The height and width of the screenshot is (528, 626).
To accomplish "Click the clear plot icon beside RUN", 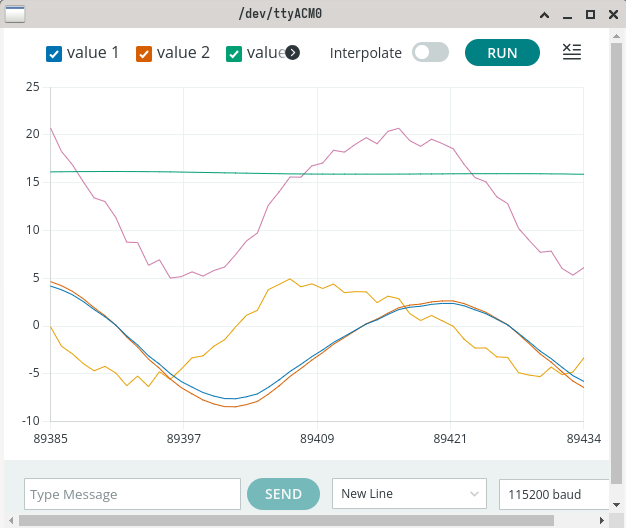I will click(x=572, y=52).
